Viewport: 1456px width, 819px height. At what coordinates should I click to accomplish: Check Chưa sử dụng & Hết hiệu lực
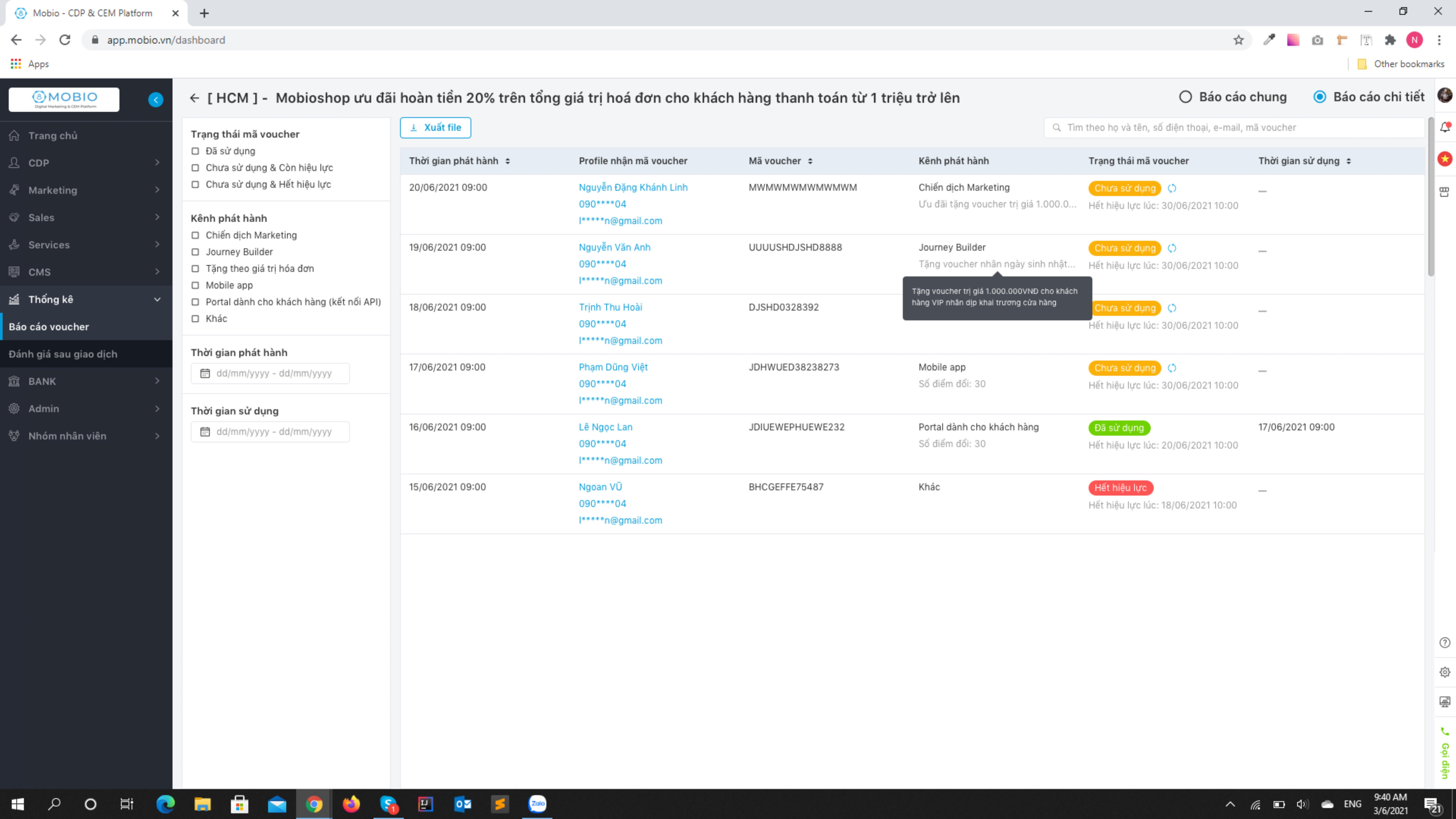coord(195,184)
